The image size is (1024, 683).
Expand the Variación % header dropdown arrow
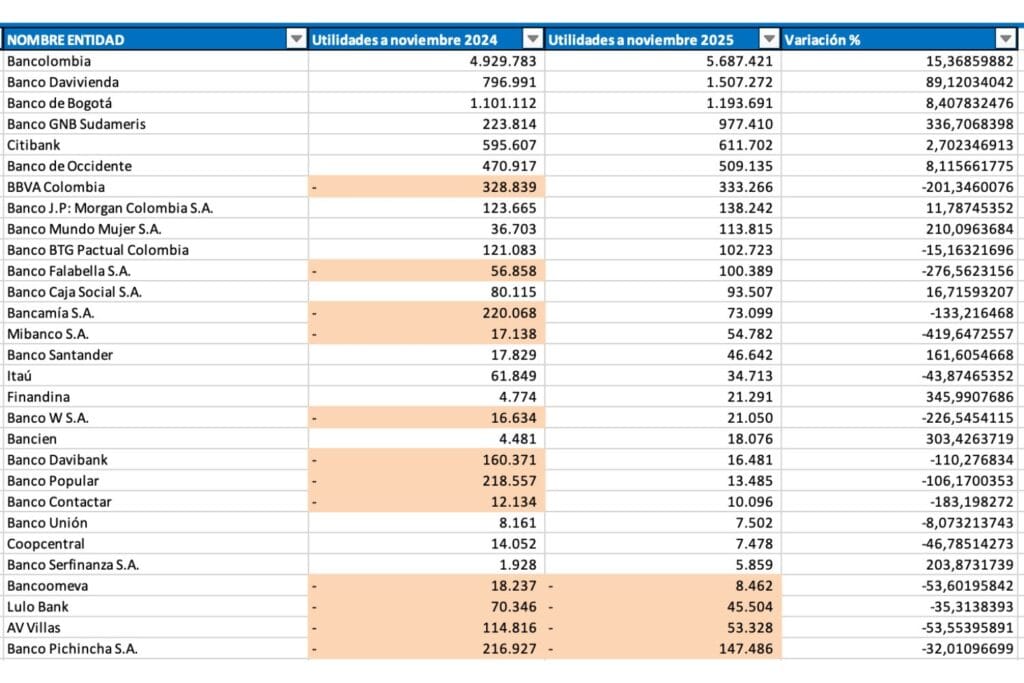[1006, 39]
